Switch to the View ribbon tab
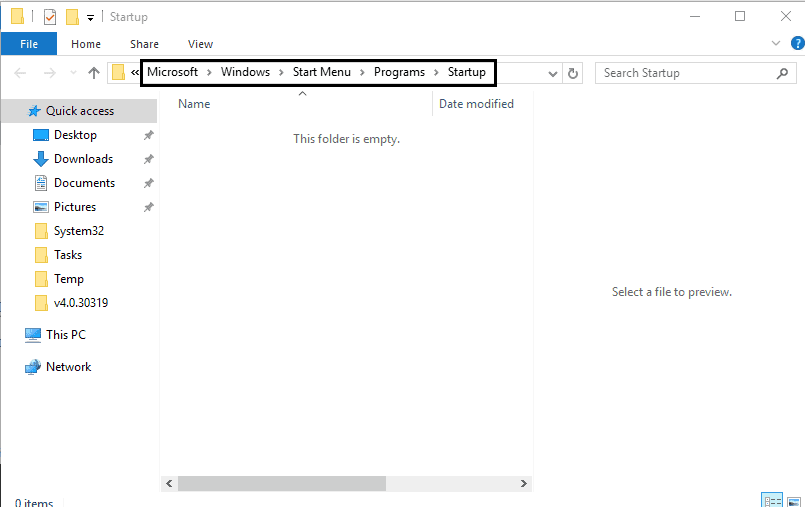The height and width of the screenshot is (507, 805). [x=200, y=44]
